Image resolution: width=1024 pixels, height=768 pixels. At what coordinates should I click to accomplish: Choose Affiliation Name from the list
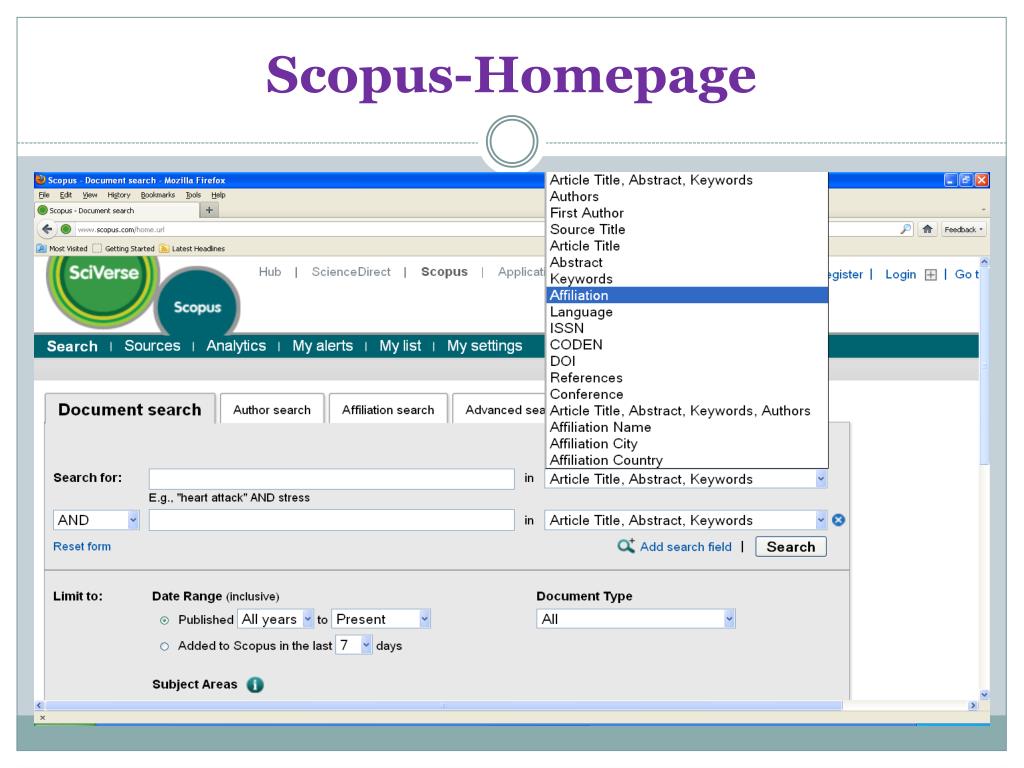687,427
